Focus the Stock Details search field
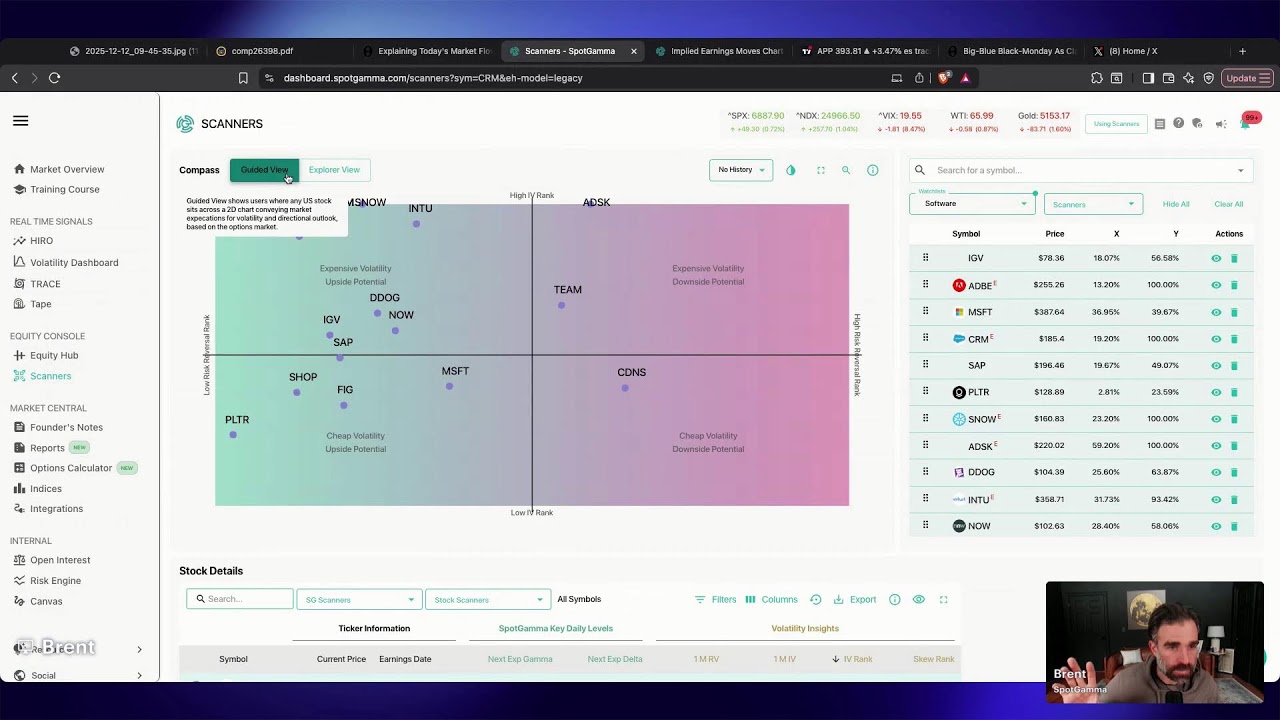1280x720 pixels. coord(240,599)
